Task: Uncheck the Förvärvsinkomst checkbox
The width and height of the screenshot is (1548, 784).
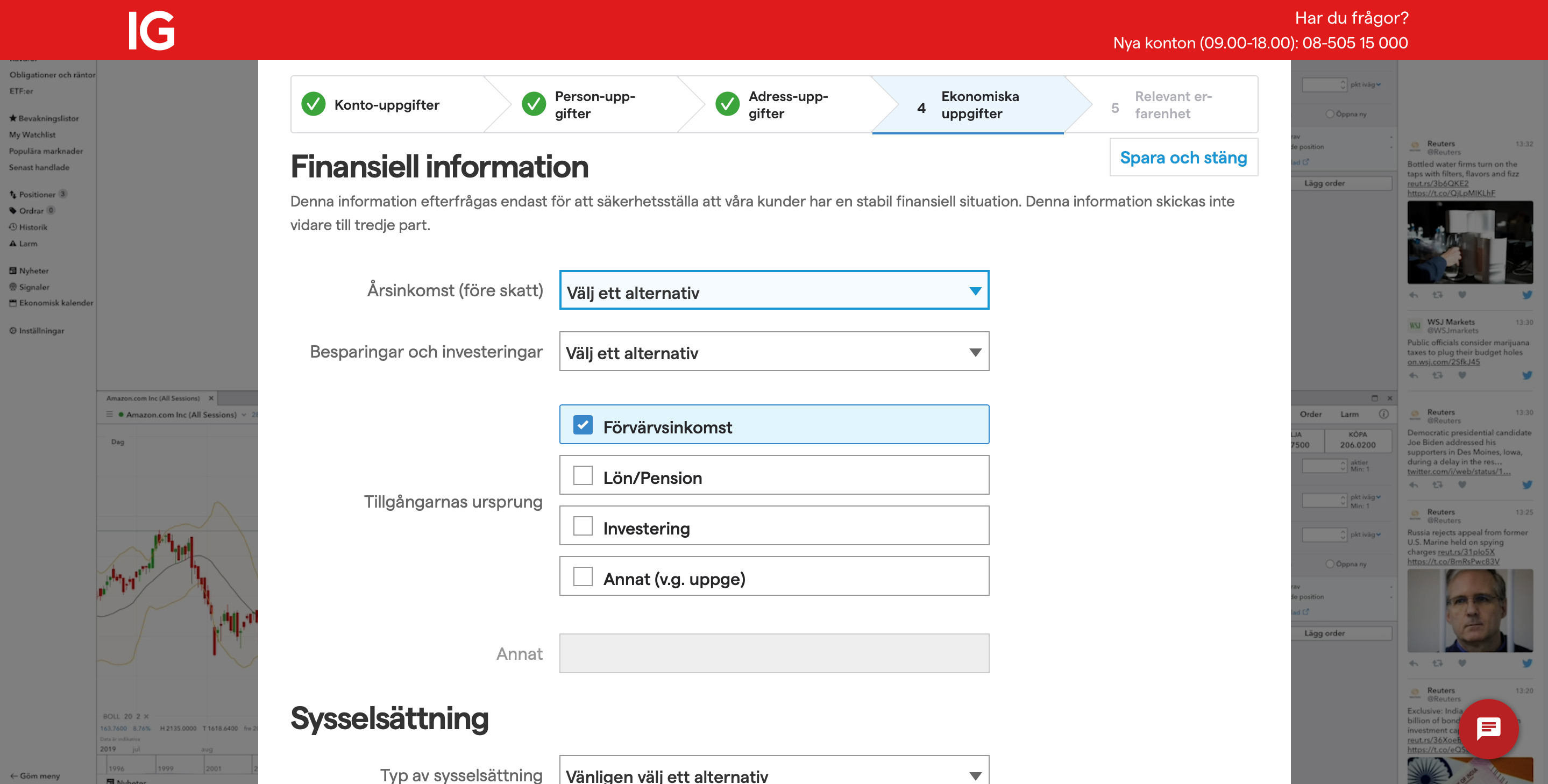Action: click(x=583, y=425)
